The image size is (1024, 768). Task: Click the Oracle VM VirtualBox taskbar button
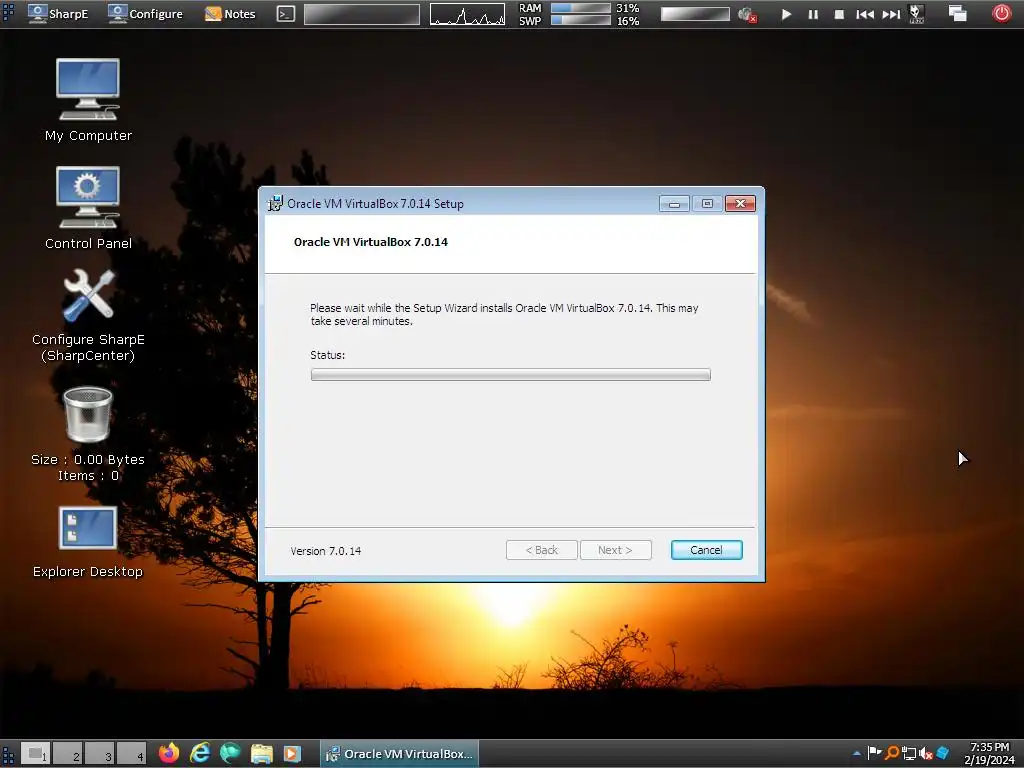pyautogui.click(x=400, y=754)
